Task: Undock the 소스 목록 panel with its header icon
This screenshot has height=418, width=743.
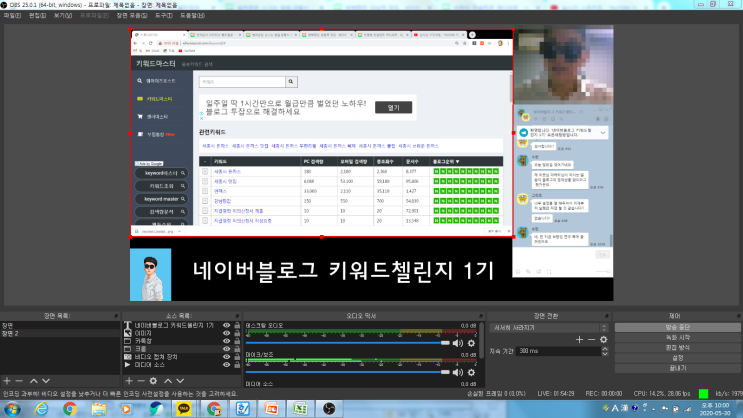Action: click(237, 316)
